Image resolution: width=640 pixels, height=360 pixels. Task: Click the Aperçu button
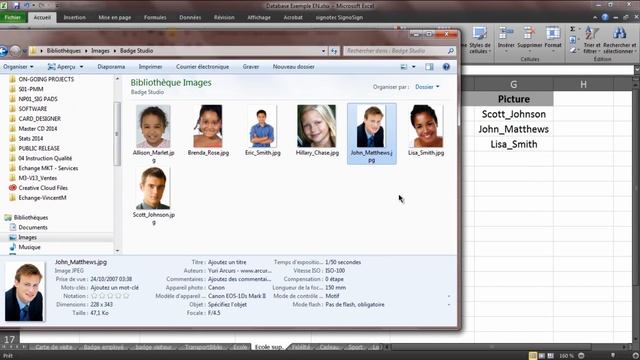coord(62,67)
